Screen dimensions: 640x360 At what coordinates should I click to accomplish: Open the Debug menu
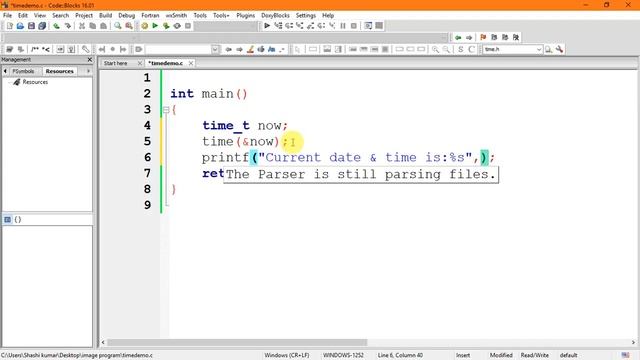click(127, 15)
